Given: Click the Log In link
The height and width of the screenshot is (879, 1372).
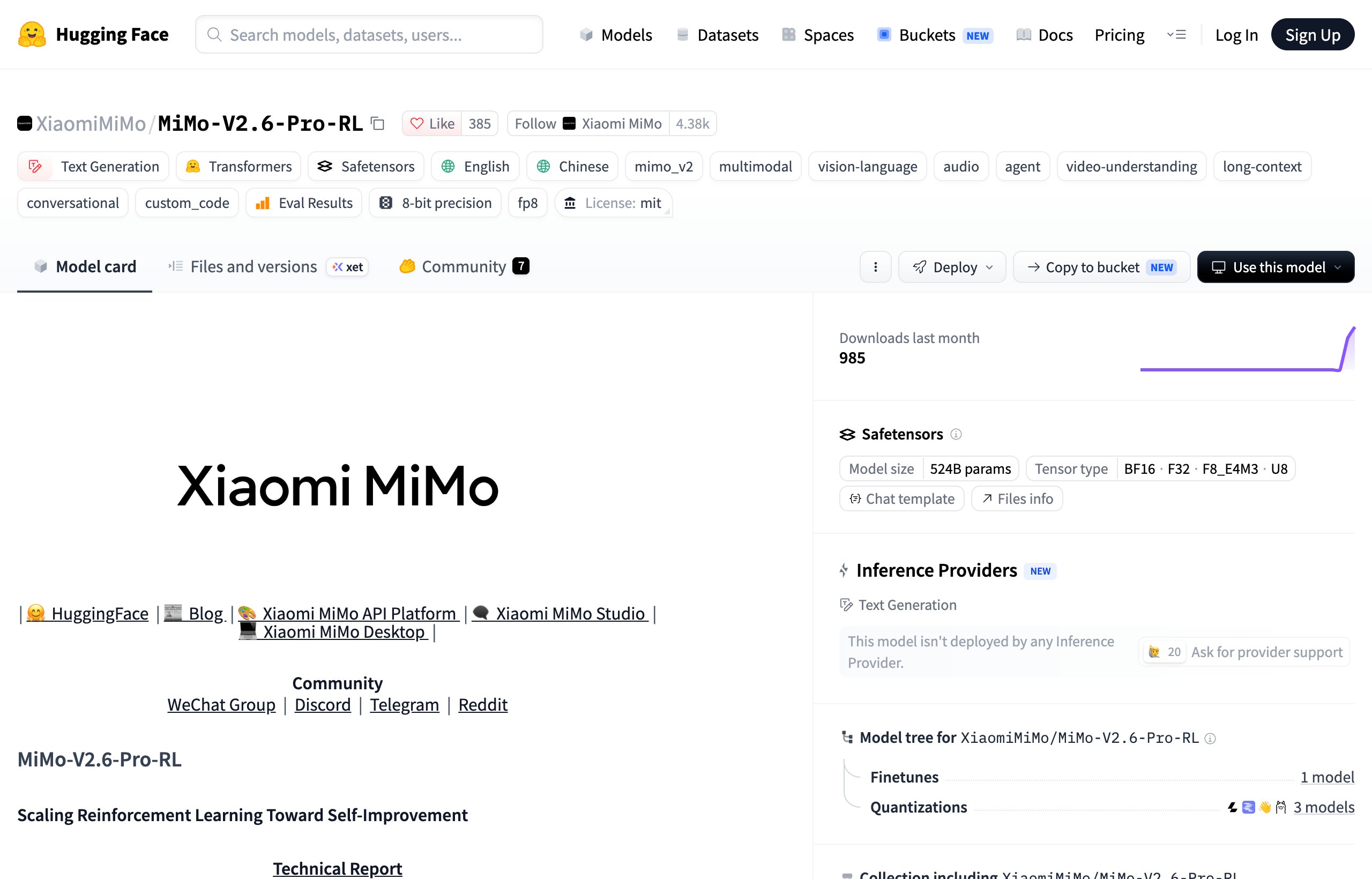Looking at the screenshot, I should tap(1236, 35).
